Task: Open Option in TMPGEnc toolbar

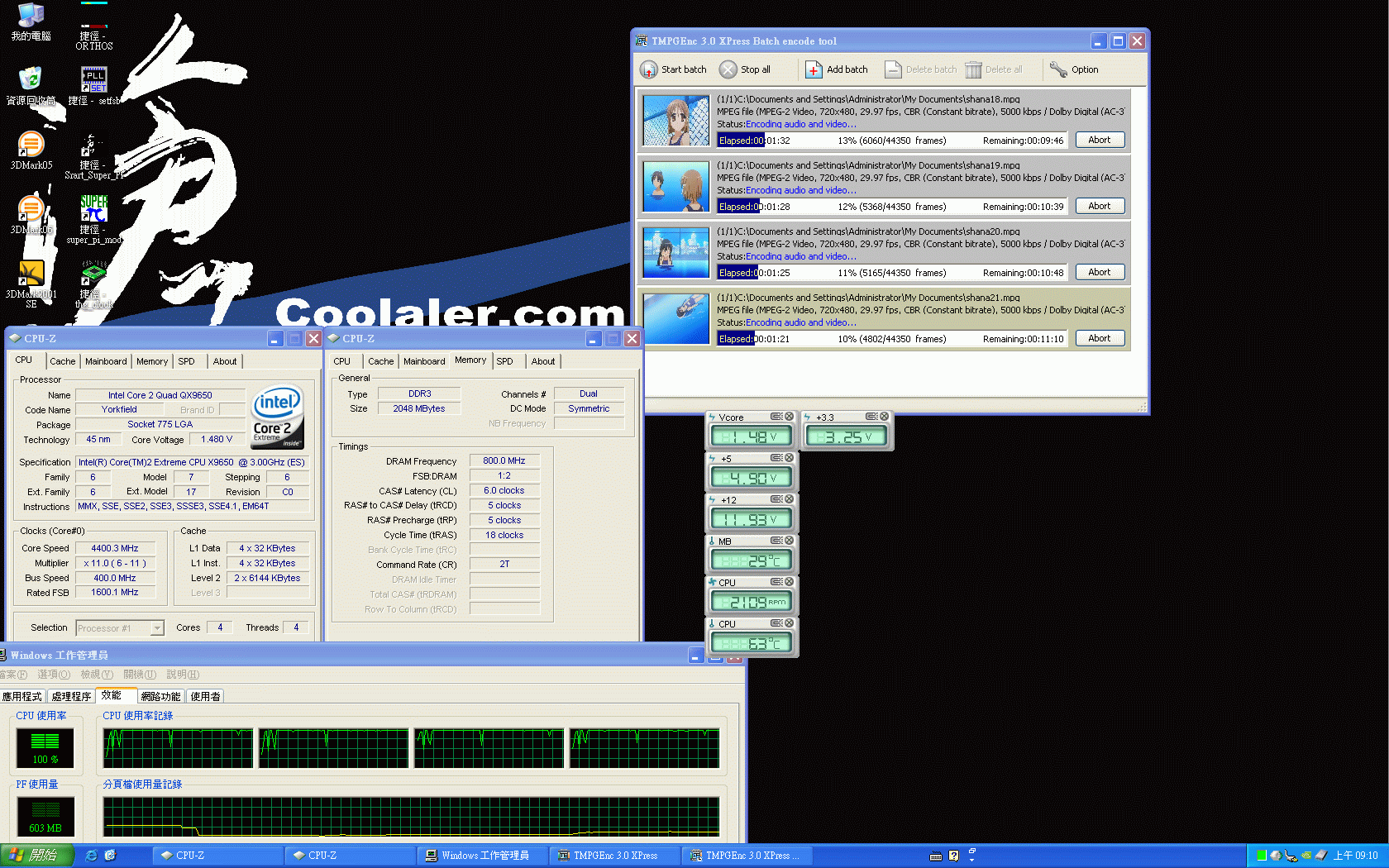Action: [x=1074, y=69]
